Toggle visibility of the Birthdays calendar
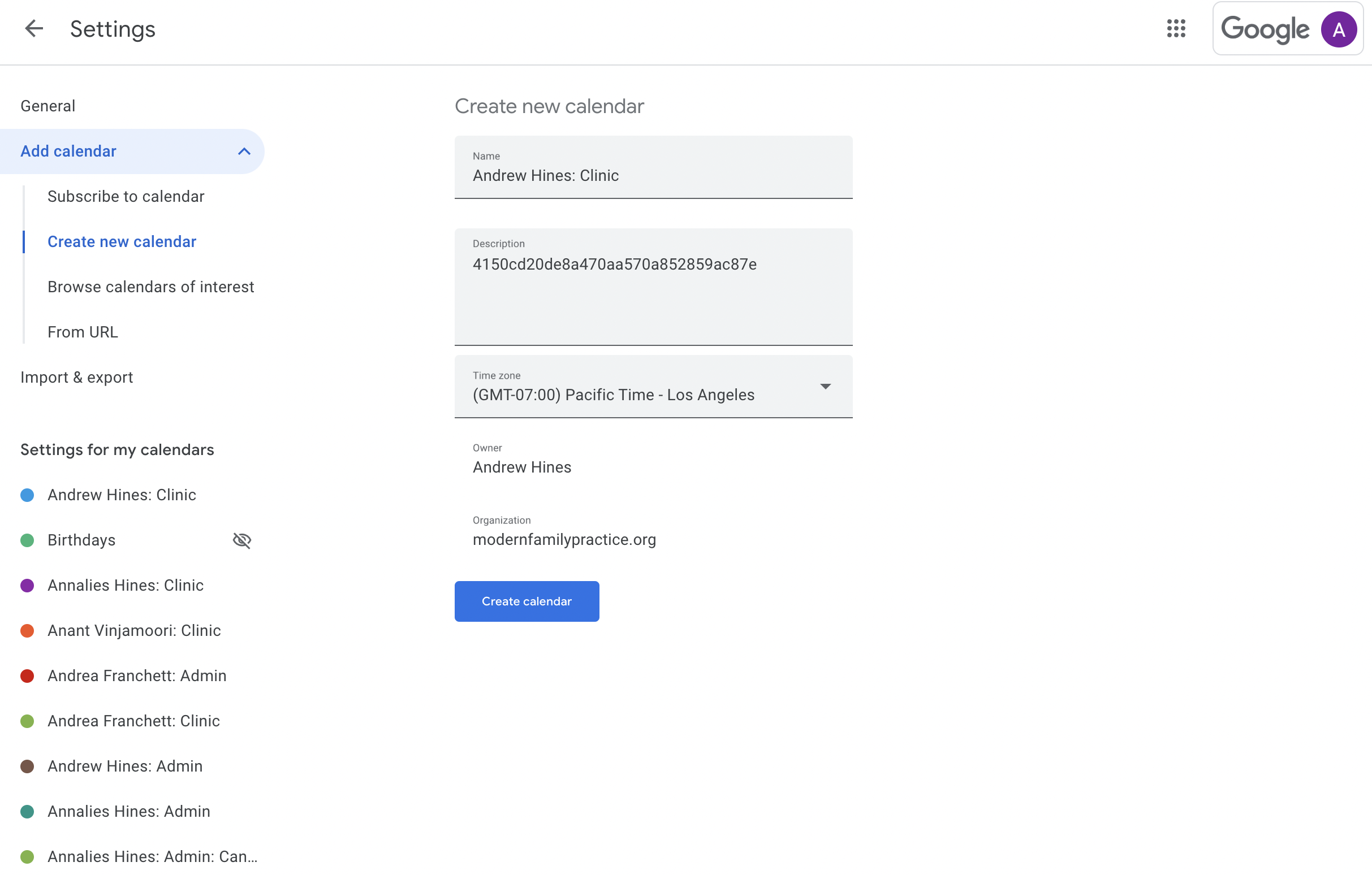 pyautogui.click(x=241, y=540)
